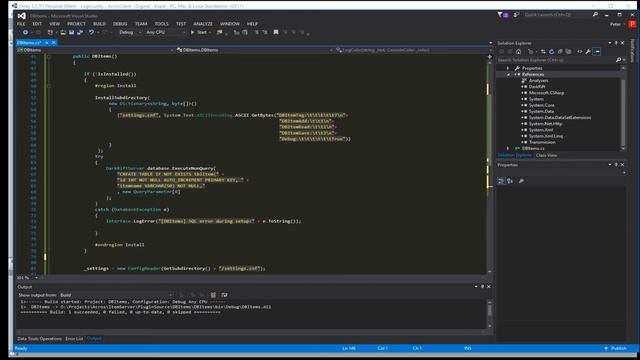
Task: Switch to the Data Tools Operations tab
Action: coord(40,338)
